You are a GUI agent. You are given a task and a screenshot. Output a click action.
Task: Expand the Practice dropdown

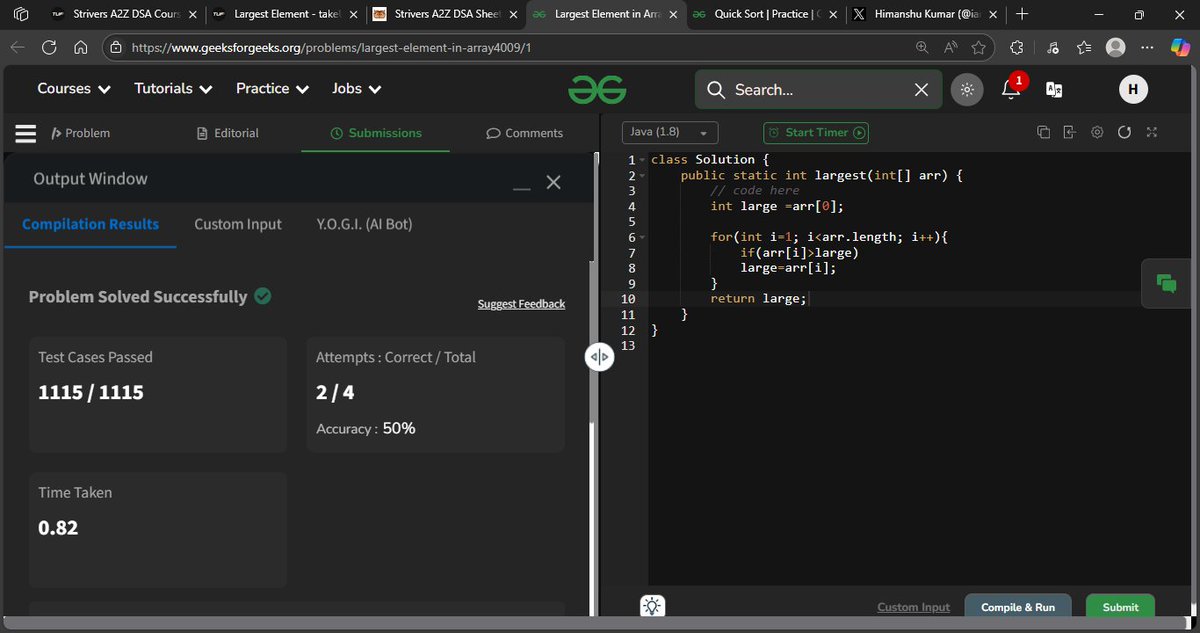[x=270, y=88]
